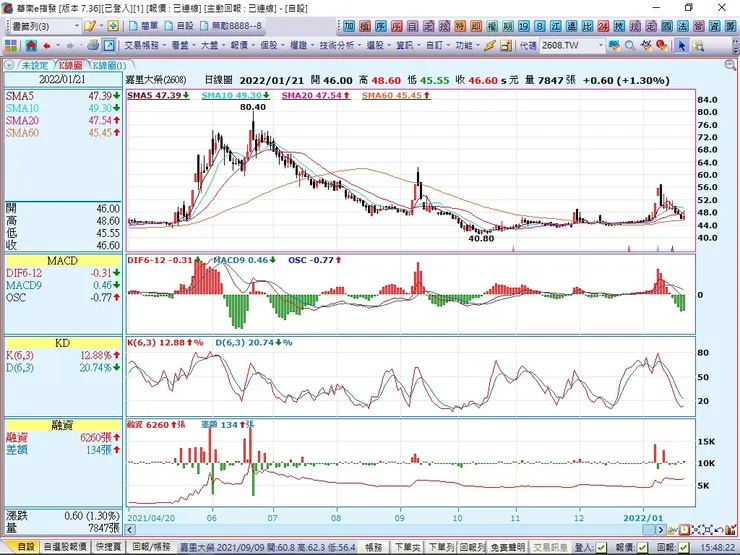This screenshot has height=555, width=740.
Task: Click the edit note pencil icon
Action: tap(89, 26)
